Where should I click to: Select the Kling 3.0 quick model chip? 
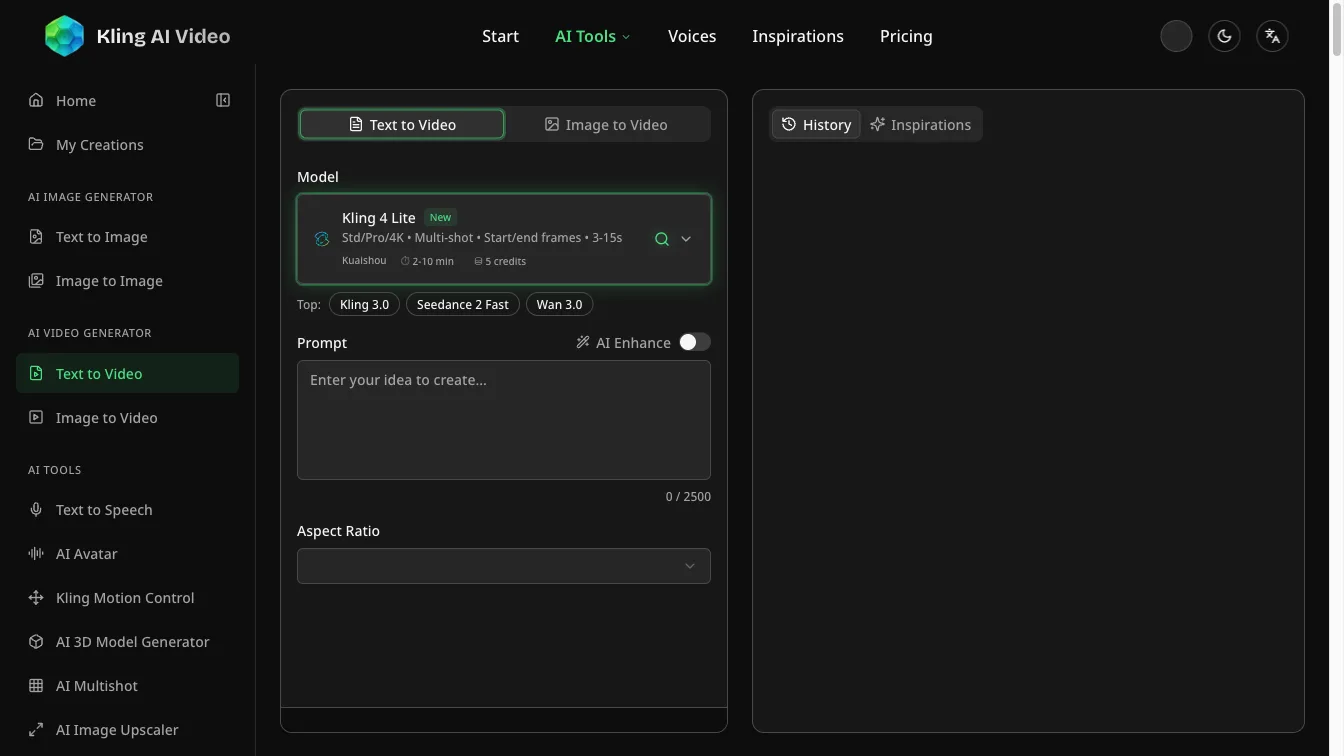[x=364, y=304]
